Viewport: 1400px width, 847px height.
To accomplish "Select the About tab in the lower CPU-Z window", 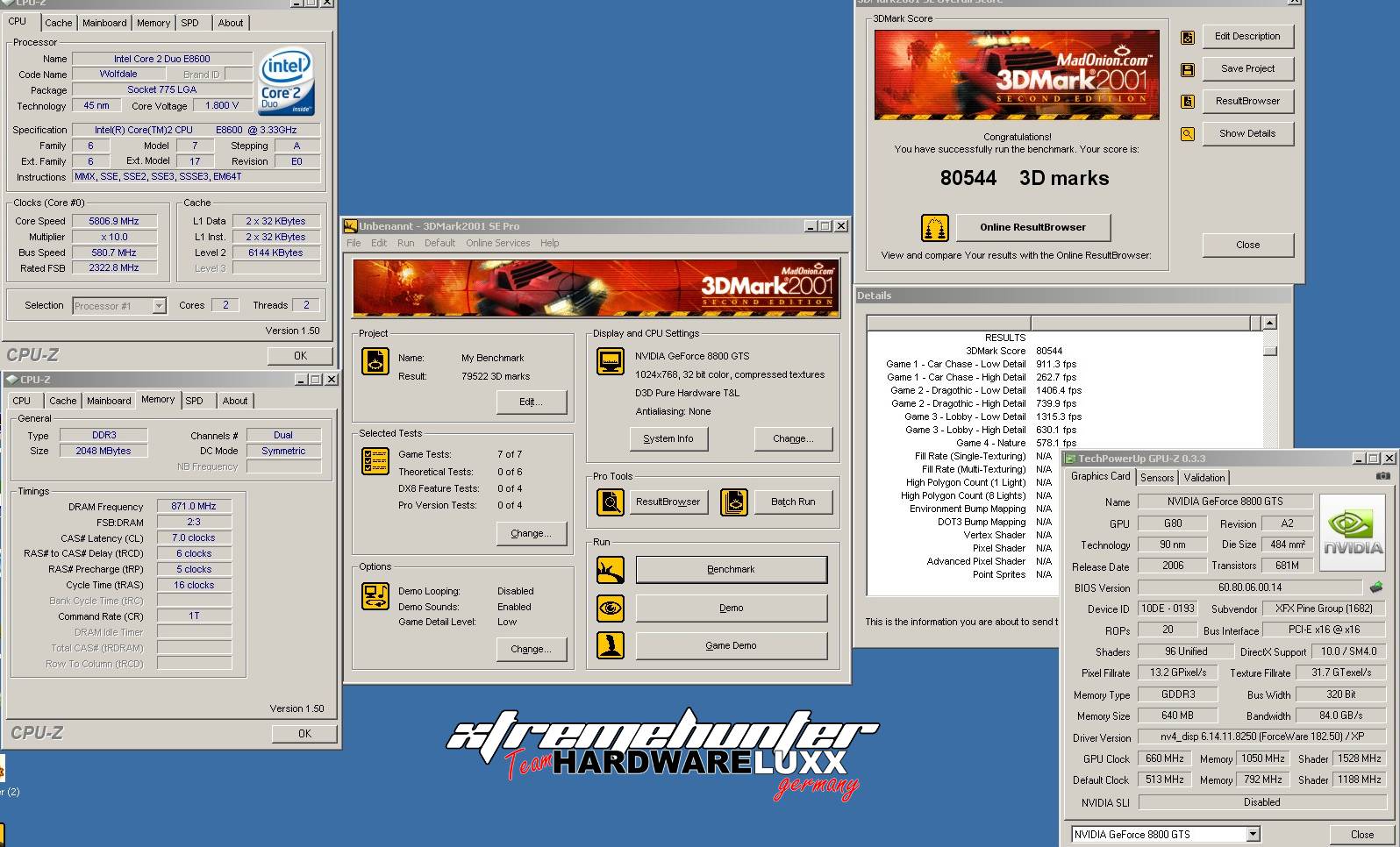I will click(x=234, y=401).
